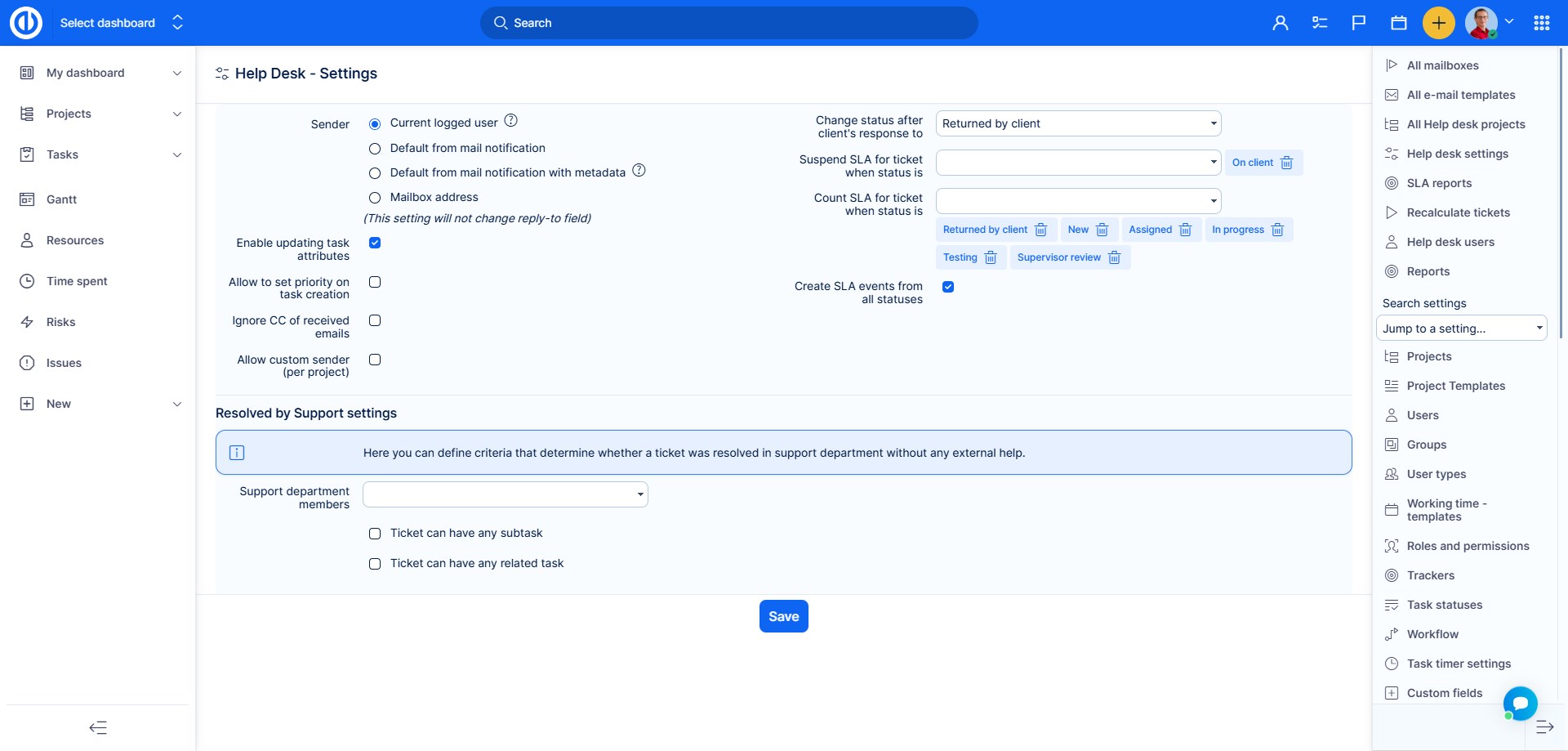
Task: Click the yellow plus add button
Action: (1438, 23)
